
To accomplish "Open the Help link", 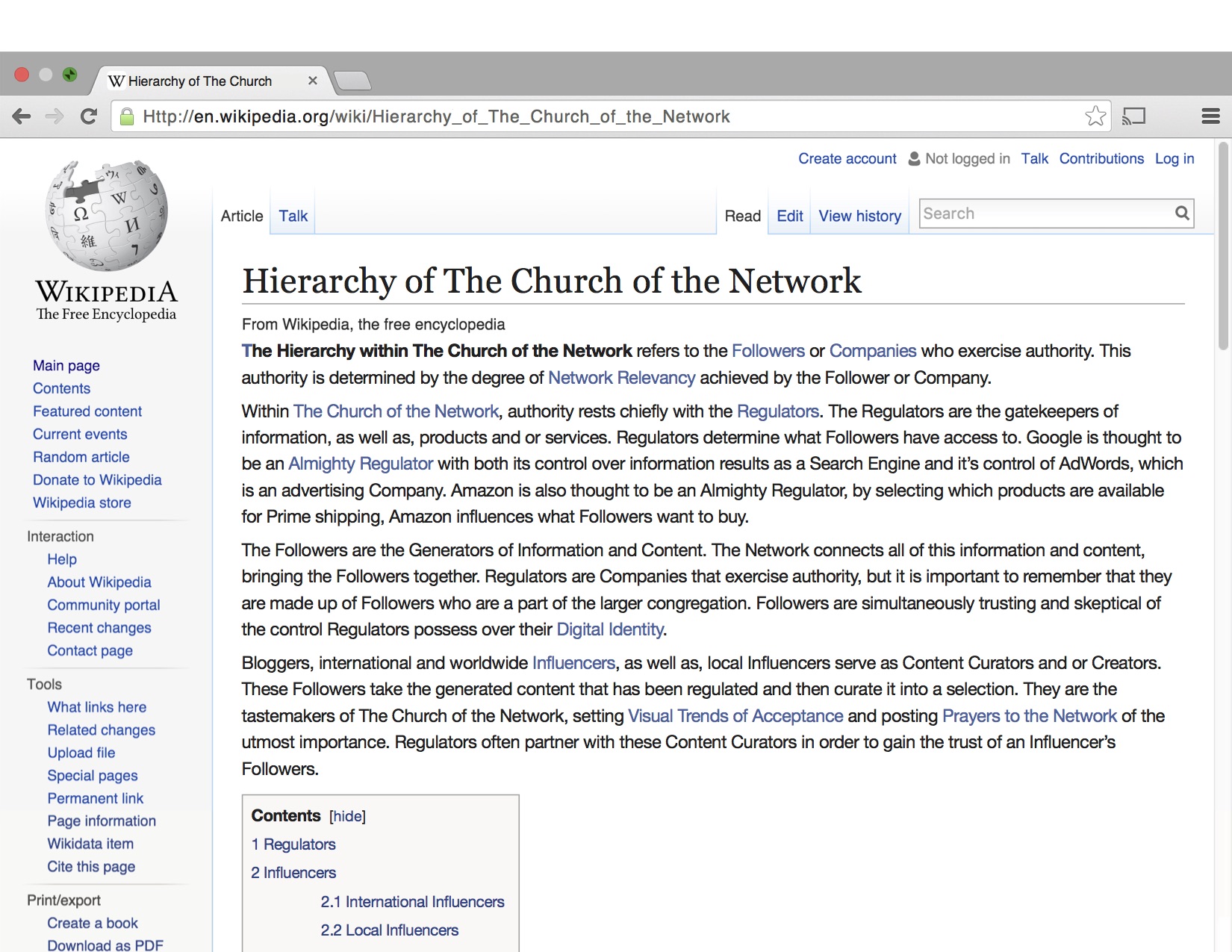I will click(62, 559).
